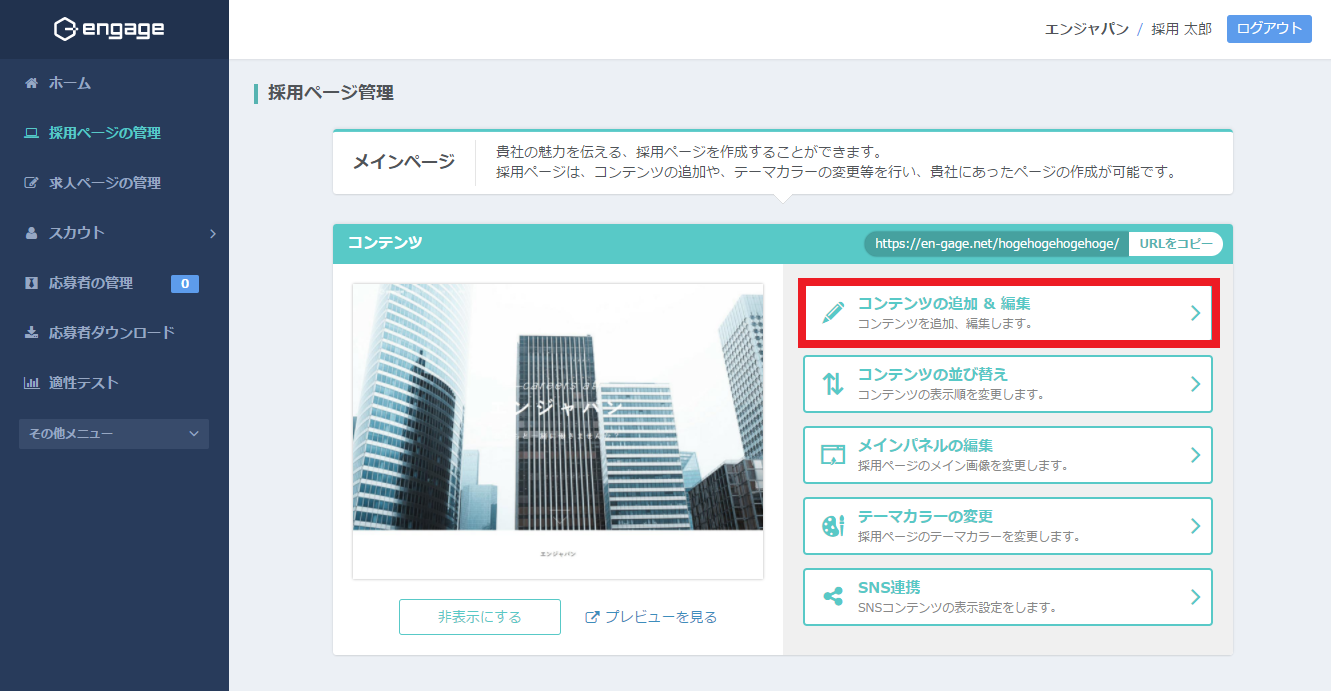Click the external link icon beside プレビューを見る

pos(592,617)
